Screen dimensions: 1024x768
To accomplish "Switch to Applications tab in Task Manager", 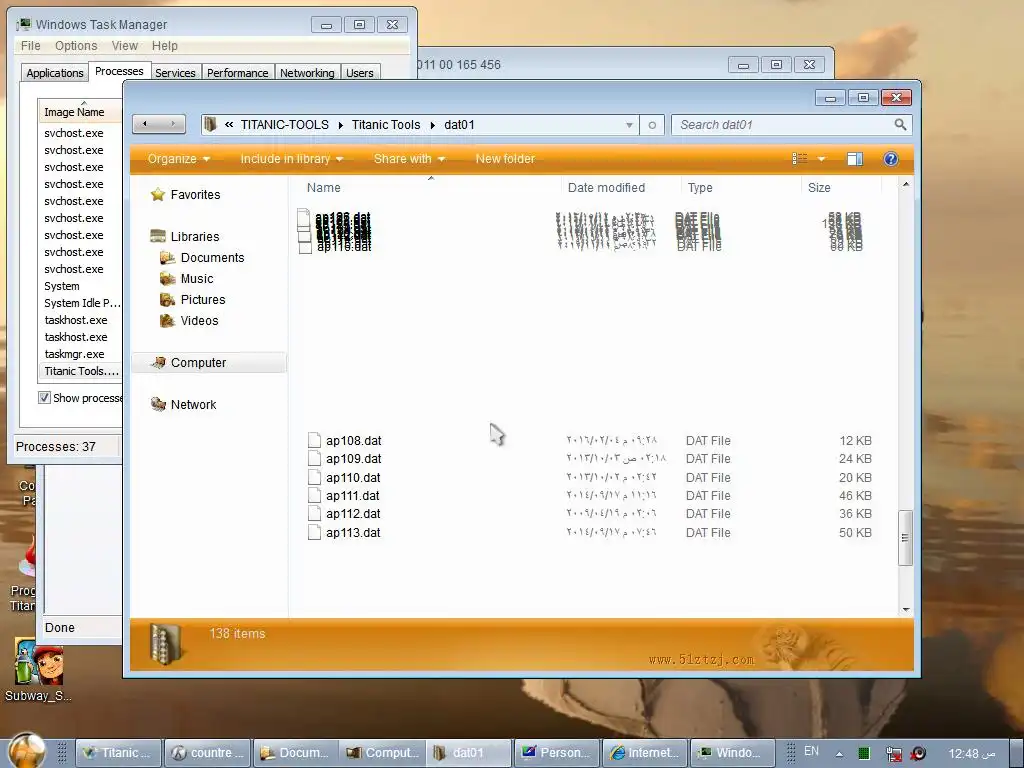I will point(55,73).
